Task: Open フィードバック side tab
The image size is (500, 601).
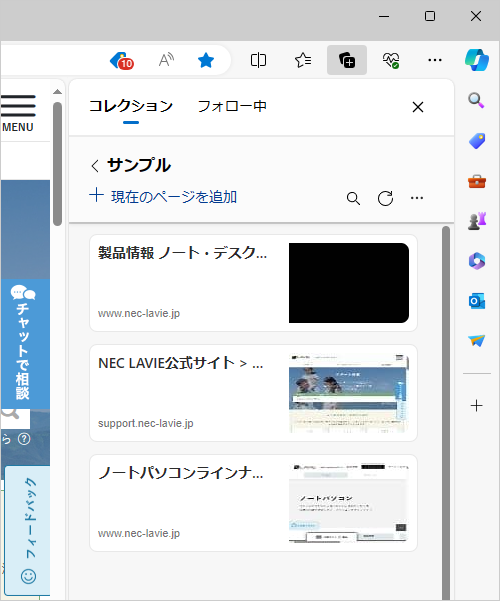Action: 28,531
